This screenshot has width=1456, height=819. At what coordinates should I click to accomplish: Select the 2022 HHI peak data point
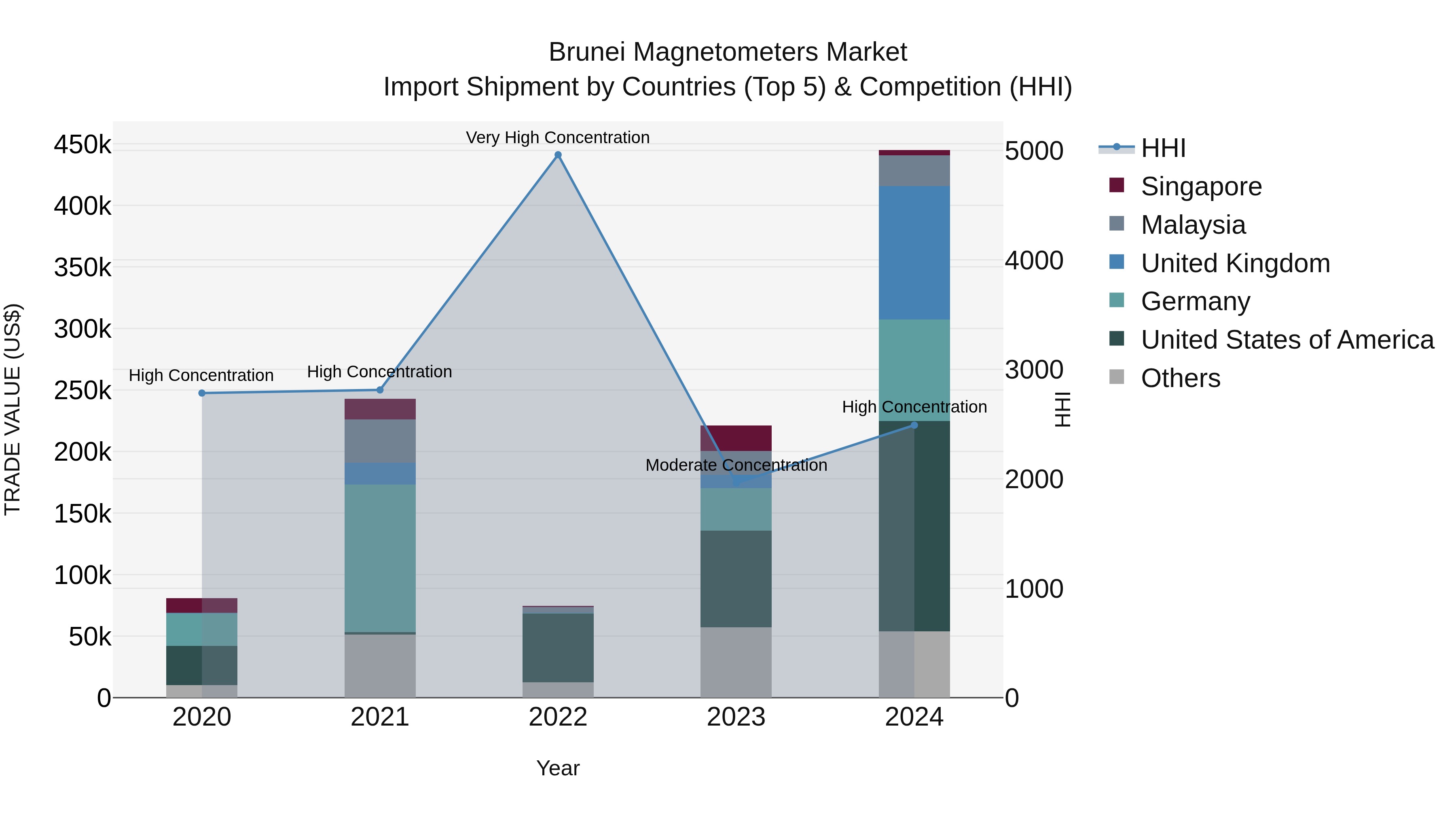[558, 155]
